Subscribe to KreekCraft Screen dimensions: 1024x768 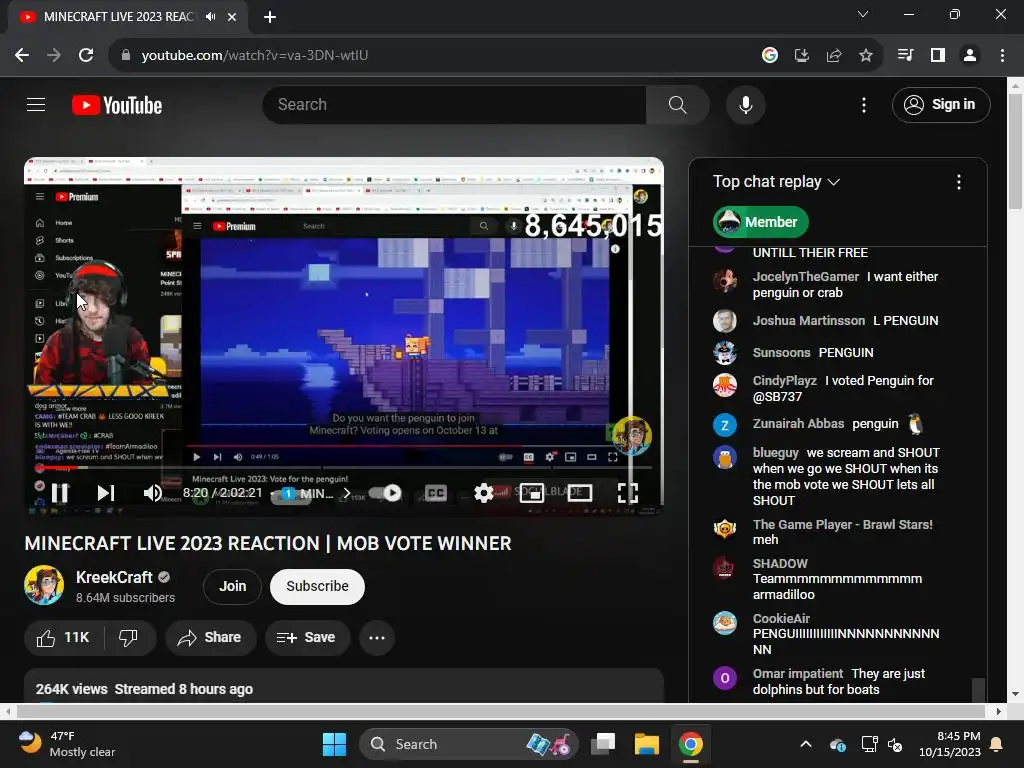tap(317, 586)
